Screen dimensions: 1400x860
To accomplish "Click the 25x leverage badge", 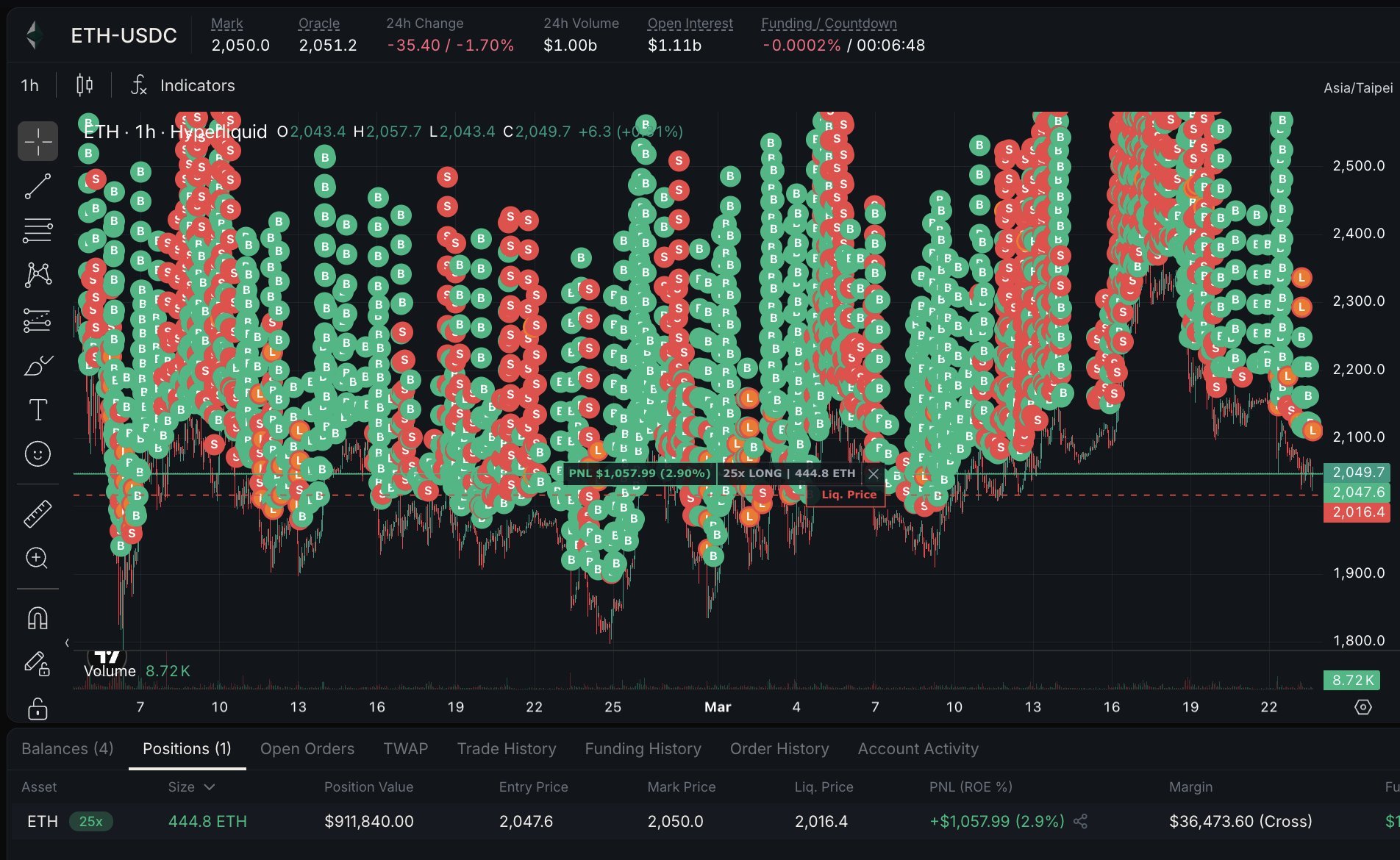I will (x=90, y=821).
